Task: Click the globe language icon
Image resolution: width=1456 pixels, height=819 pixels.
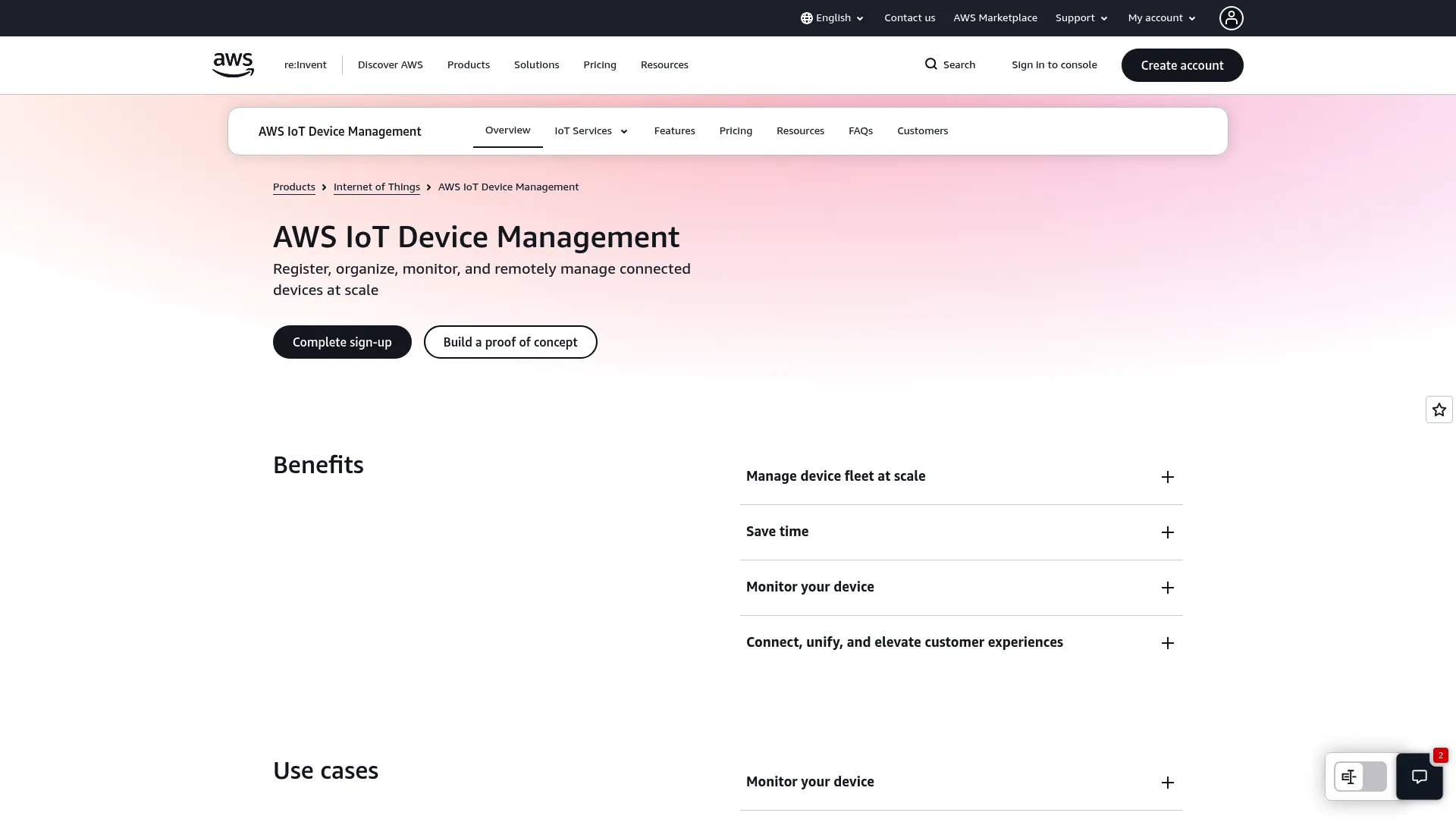Action: coord(806,18)
